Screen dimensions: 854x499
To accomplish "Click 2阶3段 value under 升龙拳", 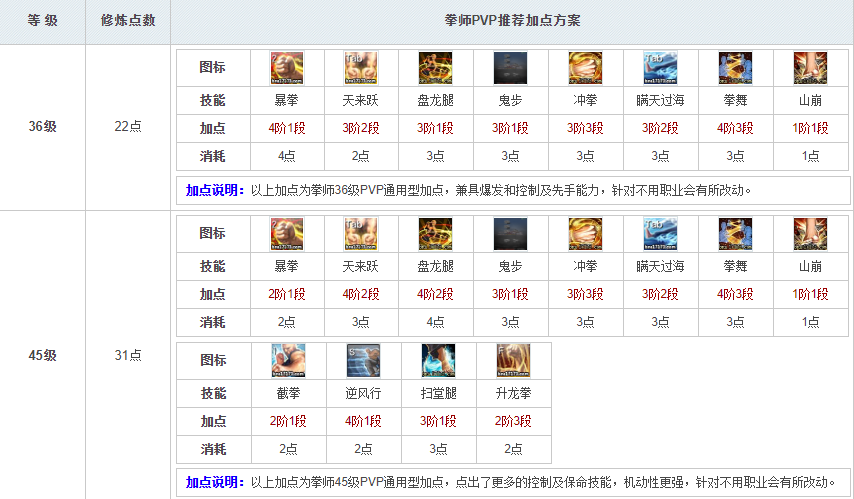I will 514,421.
